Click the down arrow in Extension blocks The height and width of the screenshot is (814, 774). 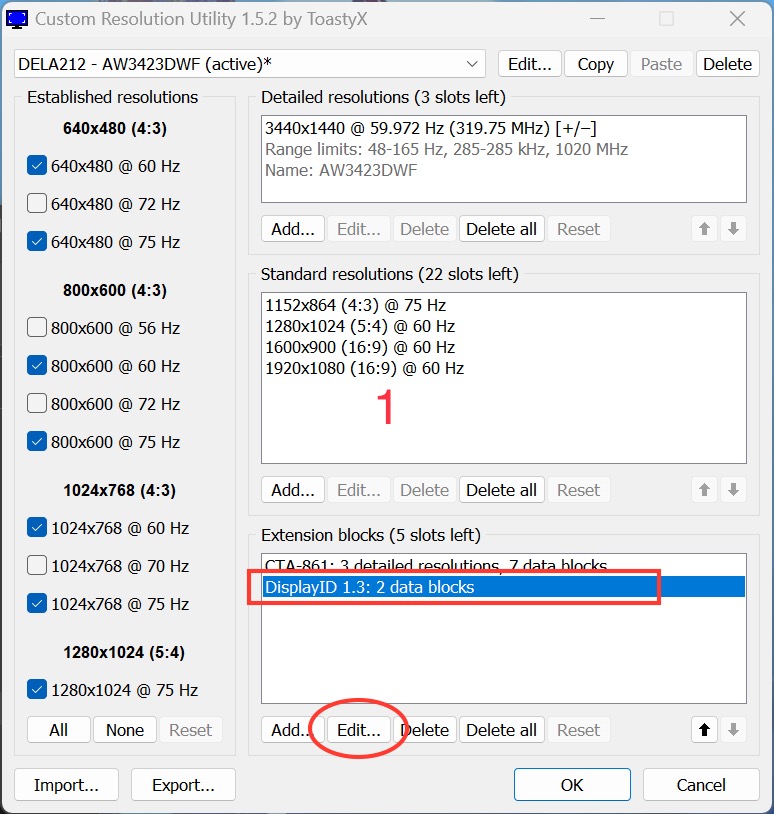tap(734, 730)
